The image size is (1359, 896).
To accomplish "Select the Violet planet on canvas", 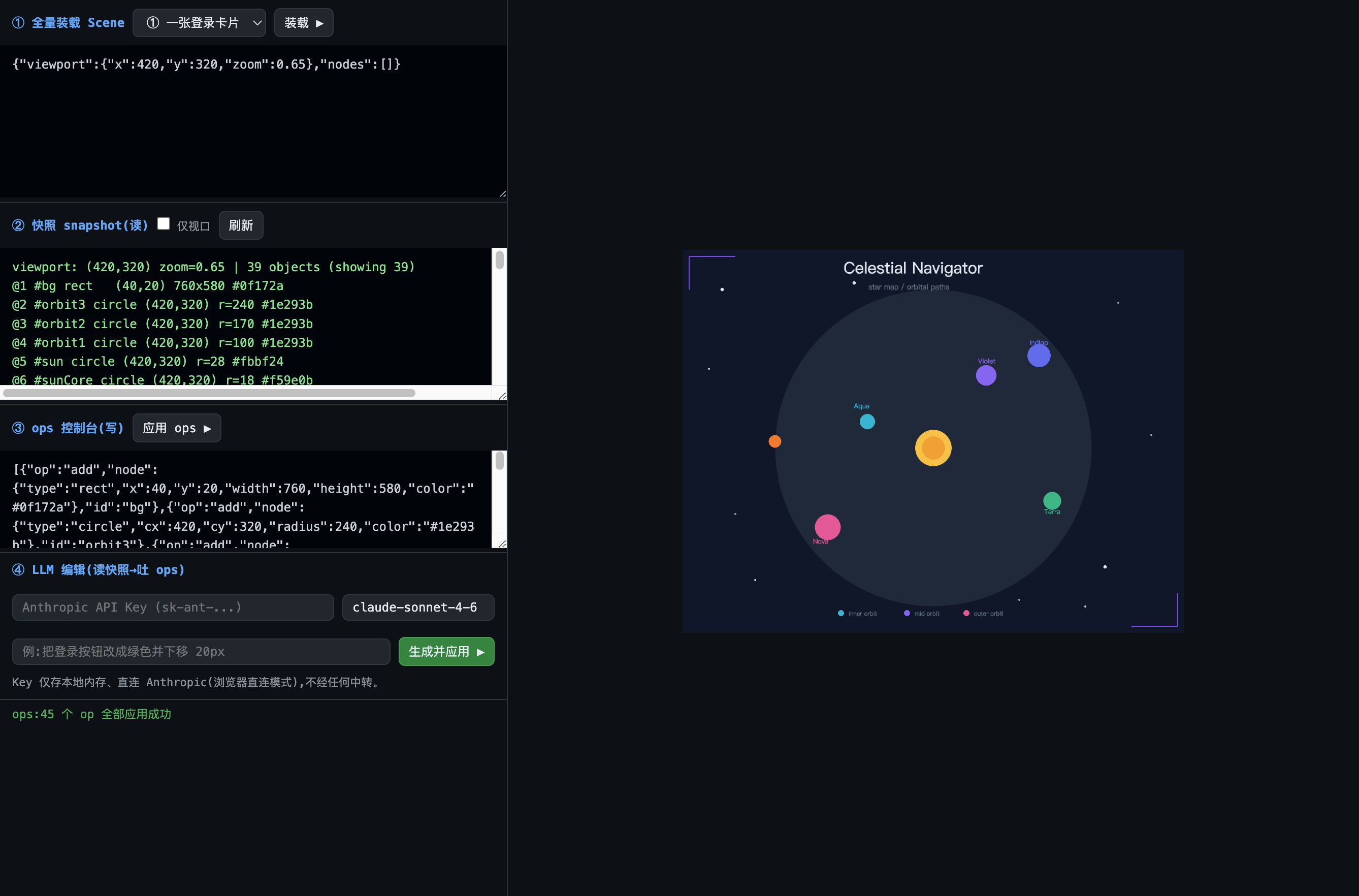I will click(x=986, y=375).
